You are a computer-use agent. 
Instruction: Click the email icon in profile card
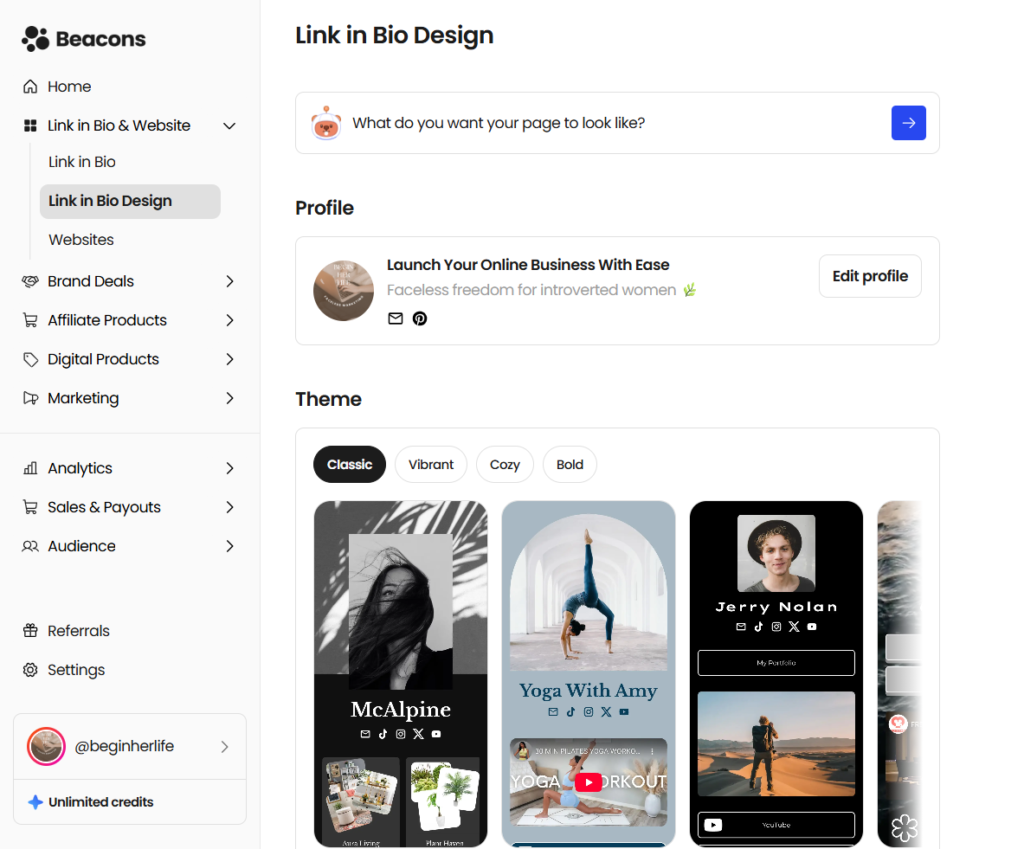point(395,318)
